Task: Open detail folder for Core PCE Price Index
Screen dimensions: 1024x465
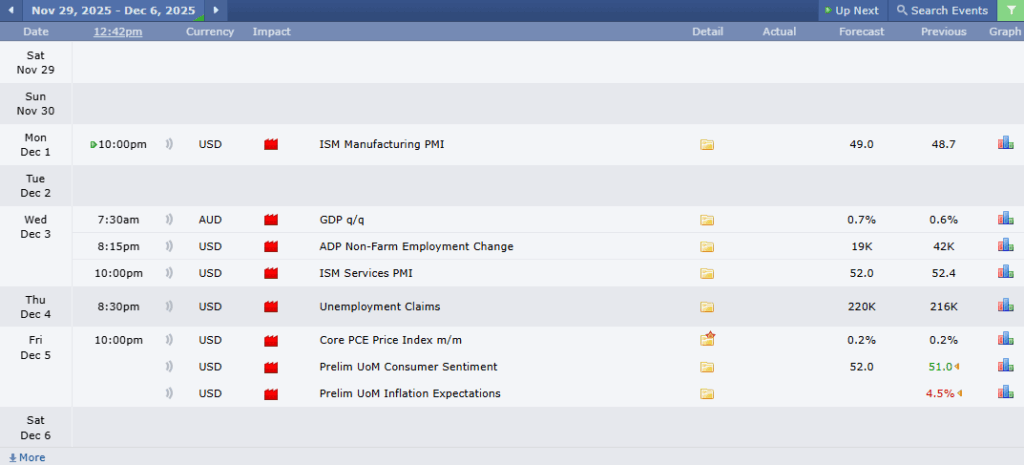Action: point(707,340)
